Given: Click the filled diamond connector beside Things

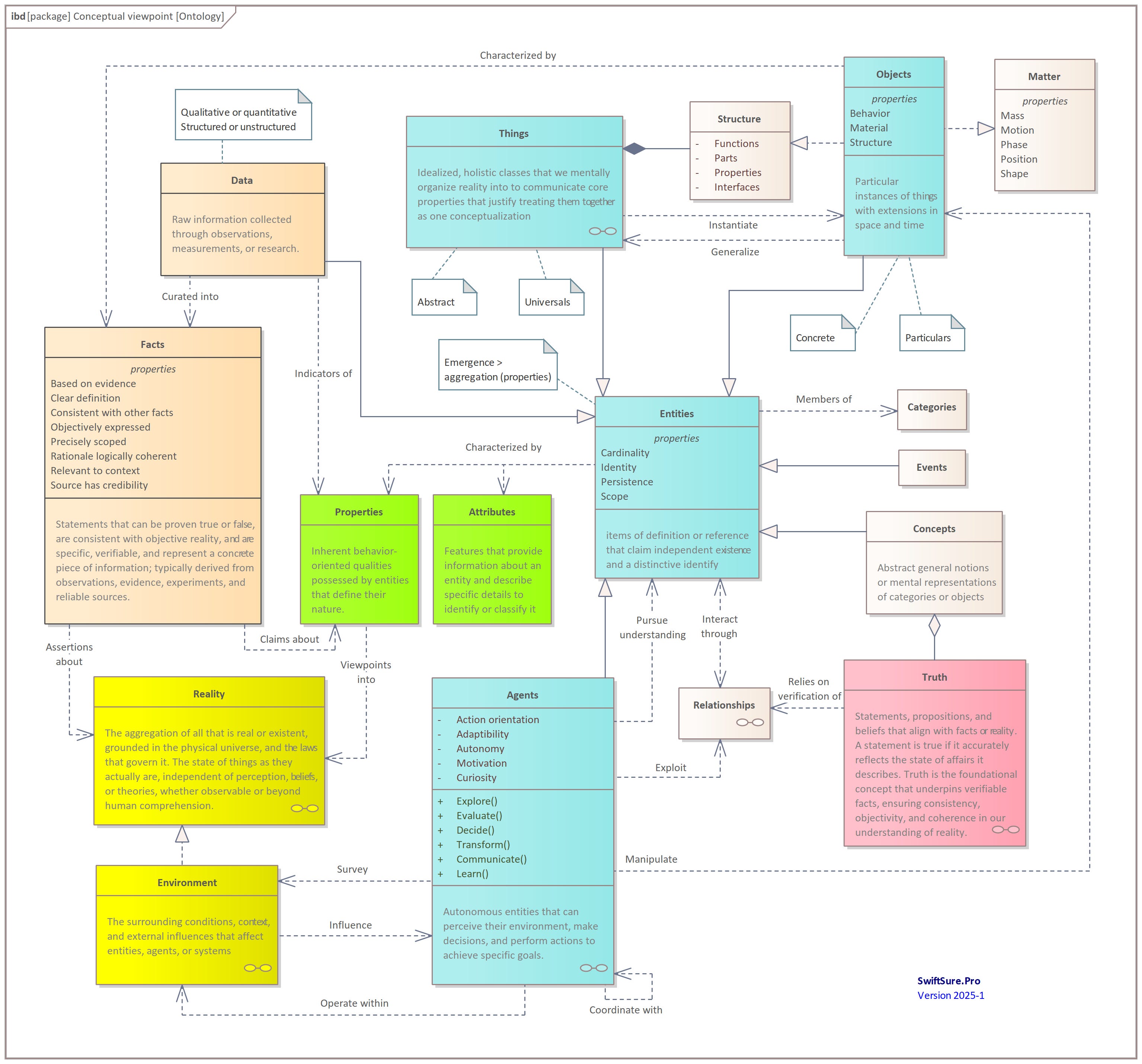Looking at the screenshot, I should (x=634, y=149).
